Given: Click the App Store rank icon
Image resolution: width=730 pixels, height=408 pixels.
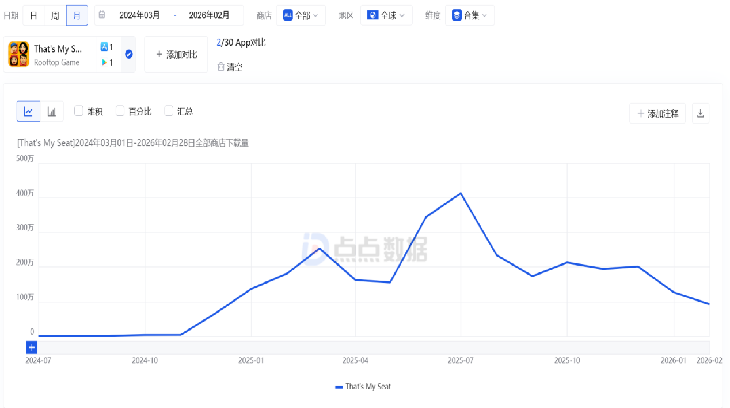Looking at the screenshot, I should tap(104, 47).
